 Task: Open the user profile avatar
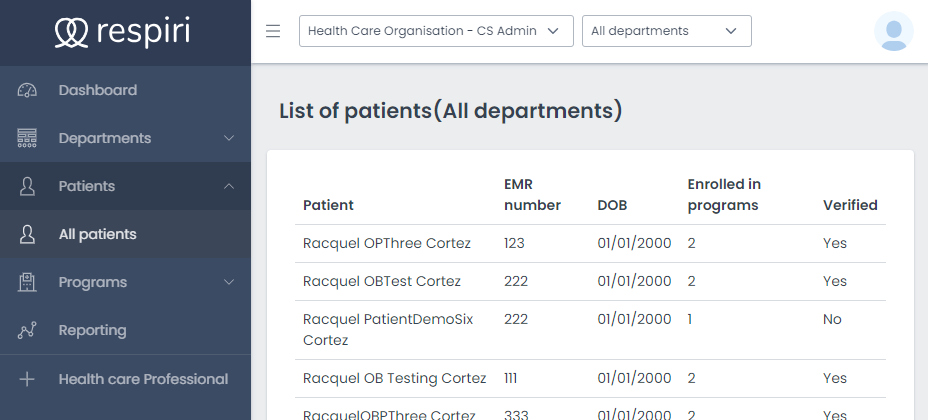[893, 31]
